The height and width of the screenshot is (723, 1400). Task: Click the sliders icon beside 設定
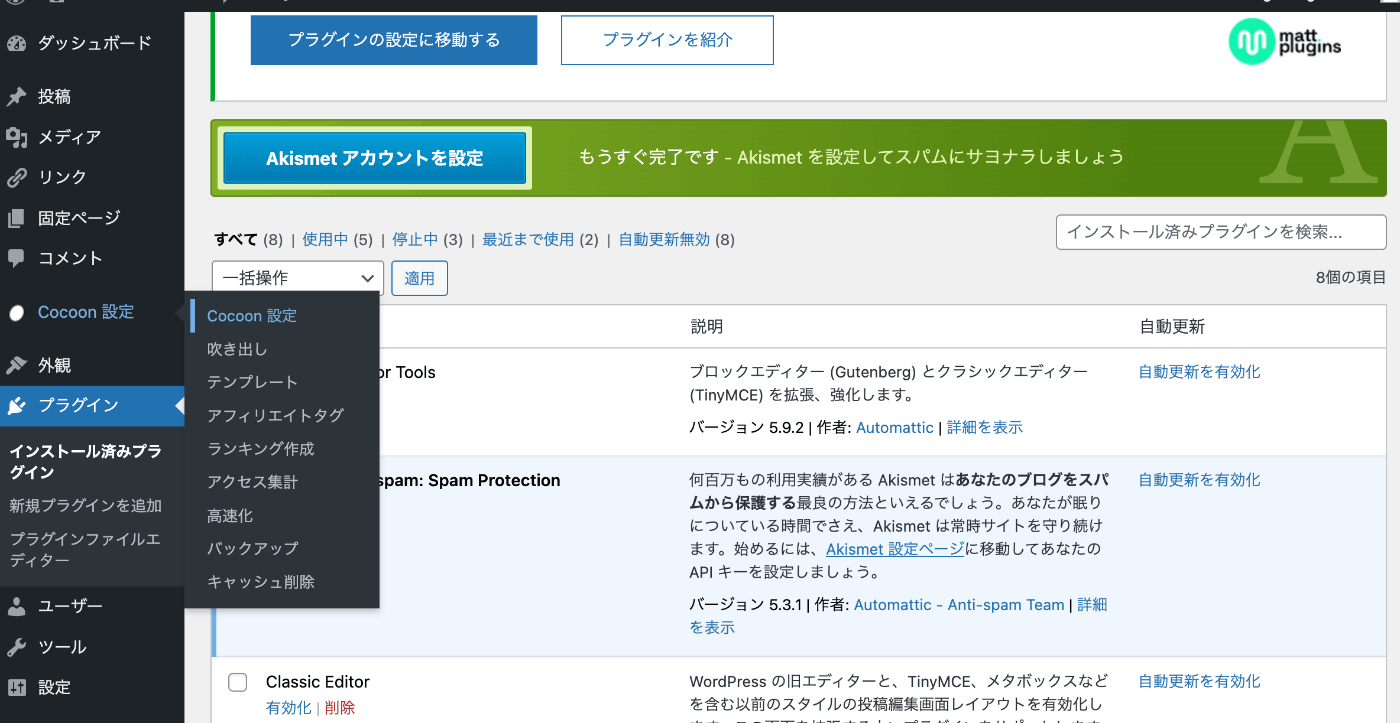16,687
